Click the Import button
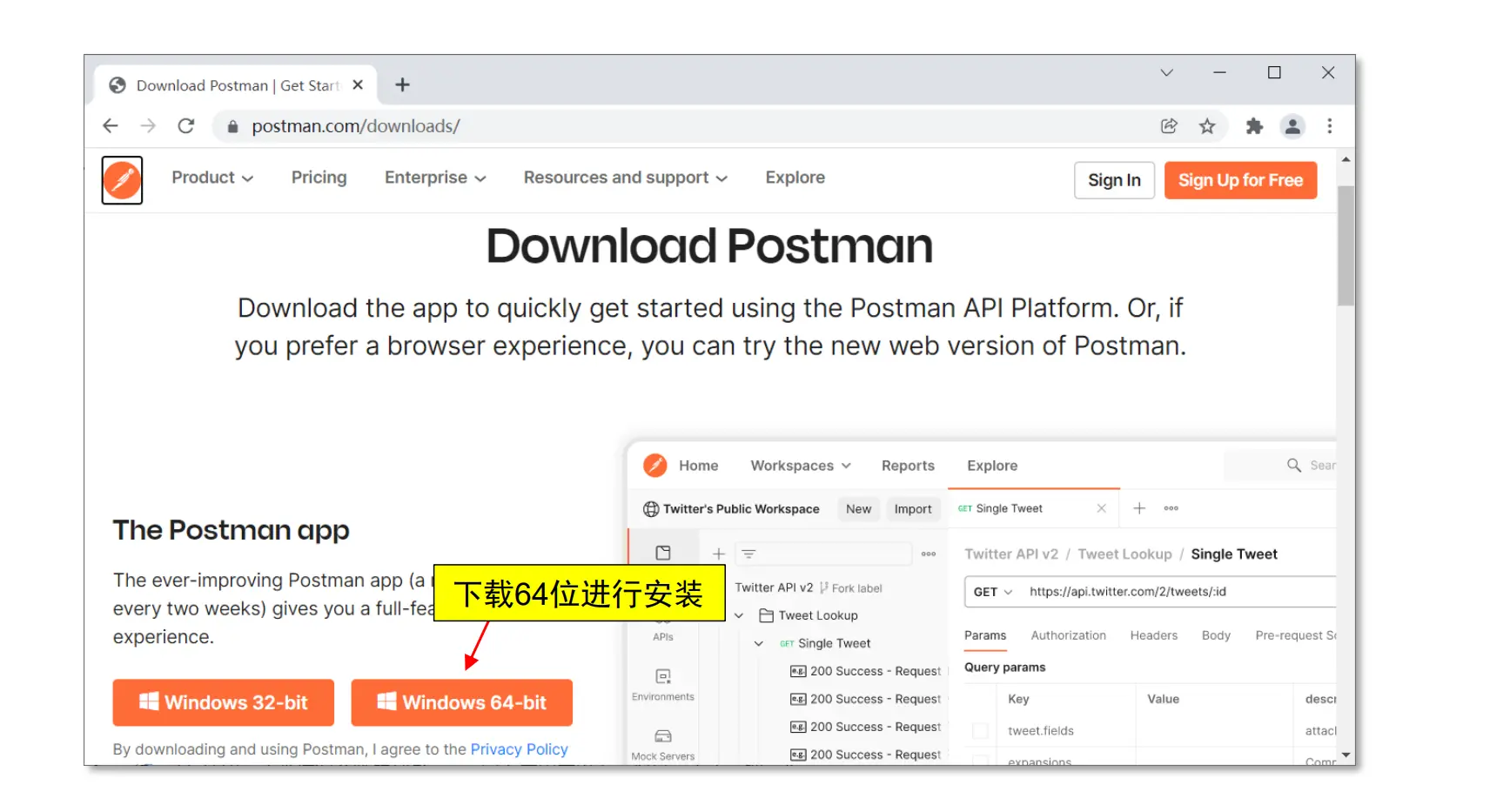The height and width of the screenshot is (812, 1490). pos(912,509)
